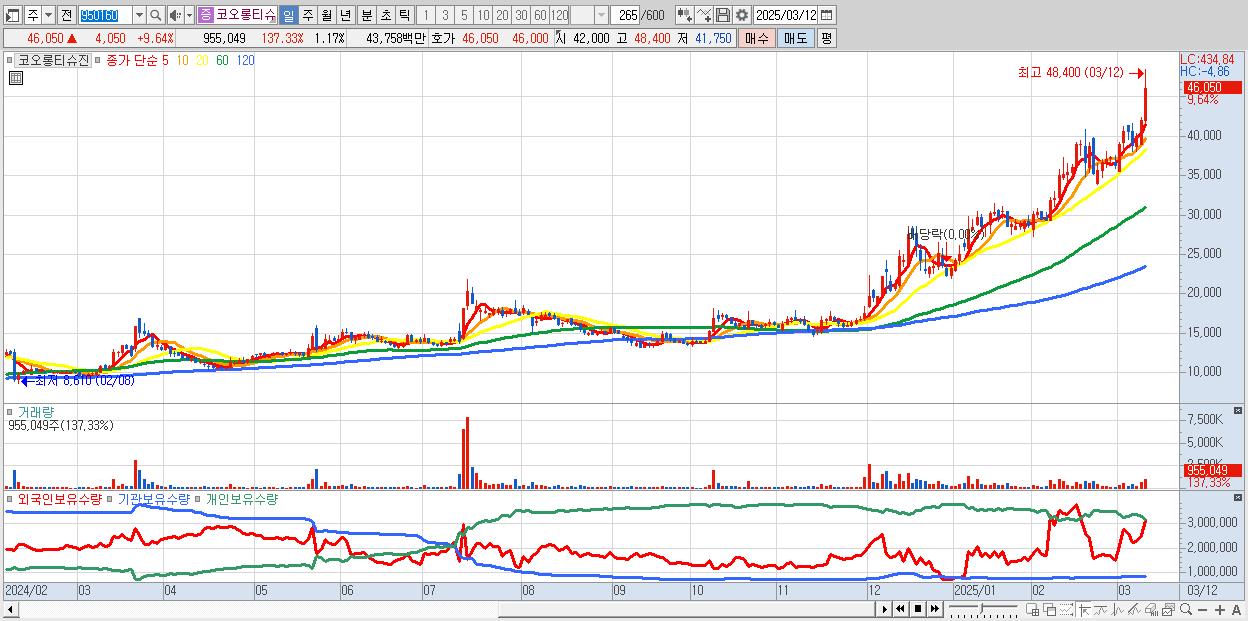Click the dashed line crosshair icon
1248x621 pixels.
tap(1066, 609)
